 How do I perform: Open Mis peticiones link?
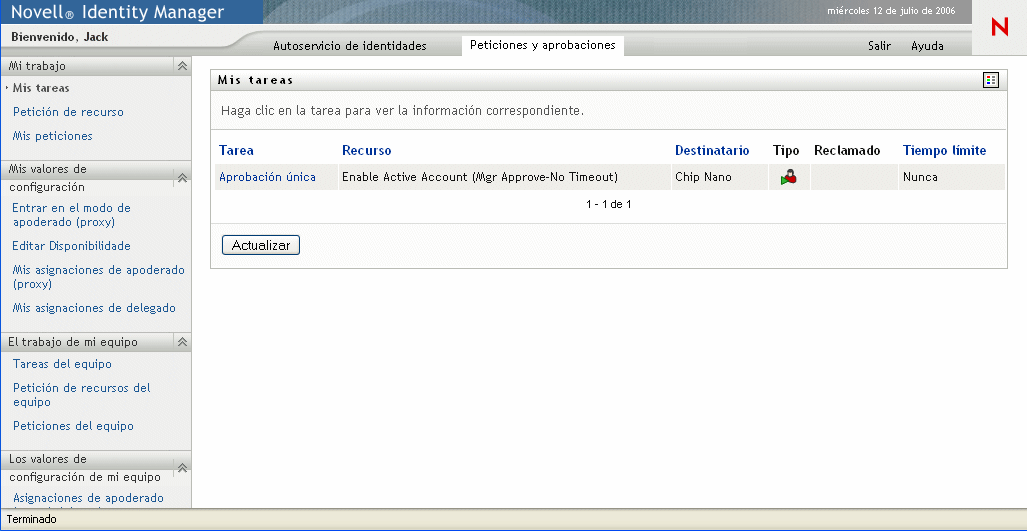tap(52, 136)
